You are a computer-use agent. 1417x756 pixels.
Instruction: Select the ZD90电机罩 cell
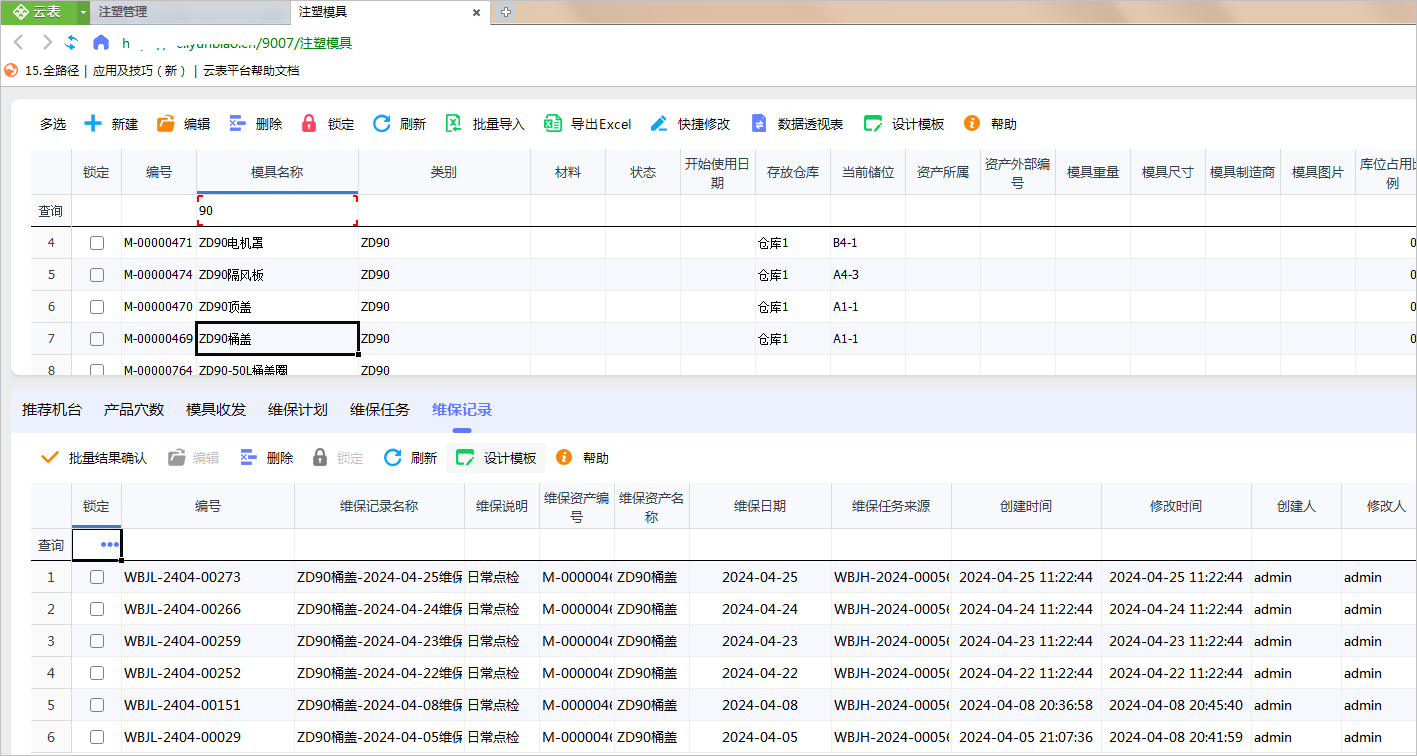pyautogui.click(x=277, y=243)
